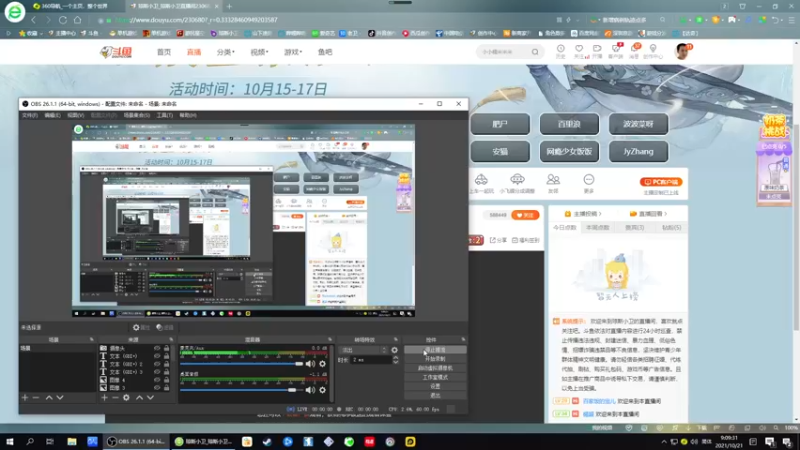Open source properties gear in sources toolbar
Viewport: 800px width, 450px height.
click(x=127, y=397)
